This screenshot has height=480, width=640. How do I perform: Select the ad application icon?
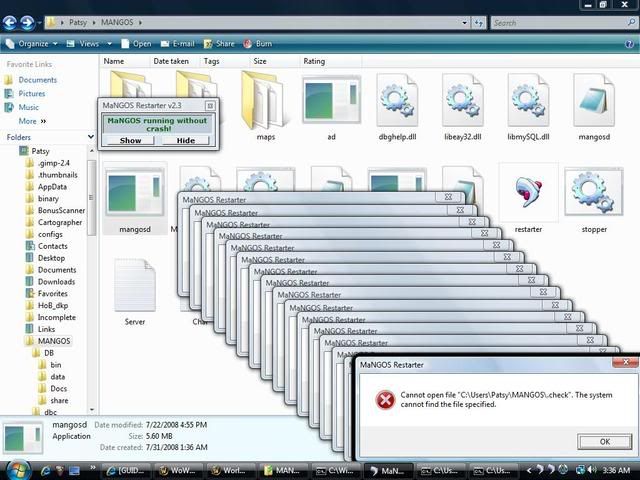(331, 99)
